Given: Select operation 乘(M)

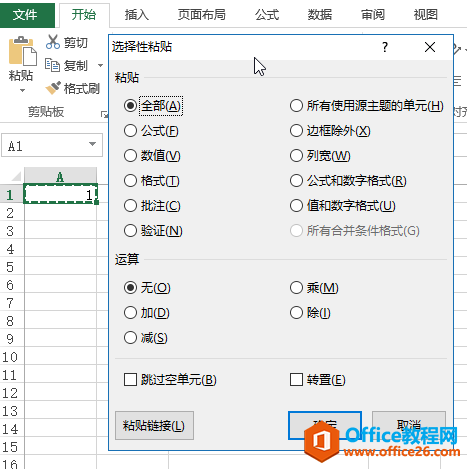Looking at the screenshot, I should (314, 287).
